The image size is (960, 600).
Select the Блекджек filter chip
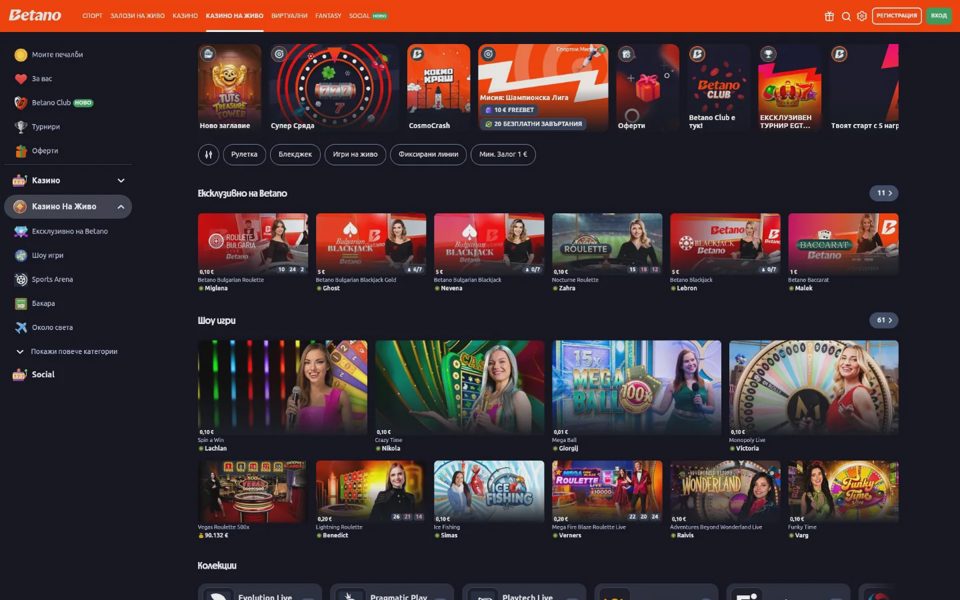(295, 154)
